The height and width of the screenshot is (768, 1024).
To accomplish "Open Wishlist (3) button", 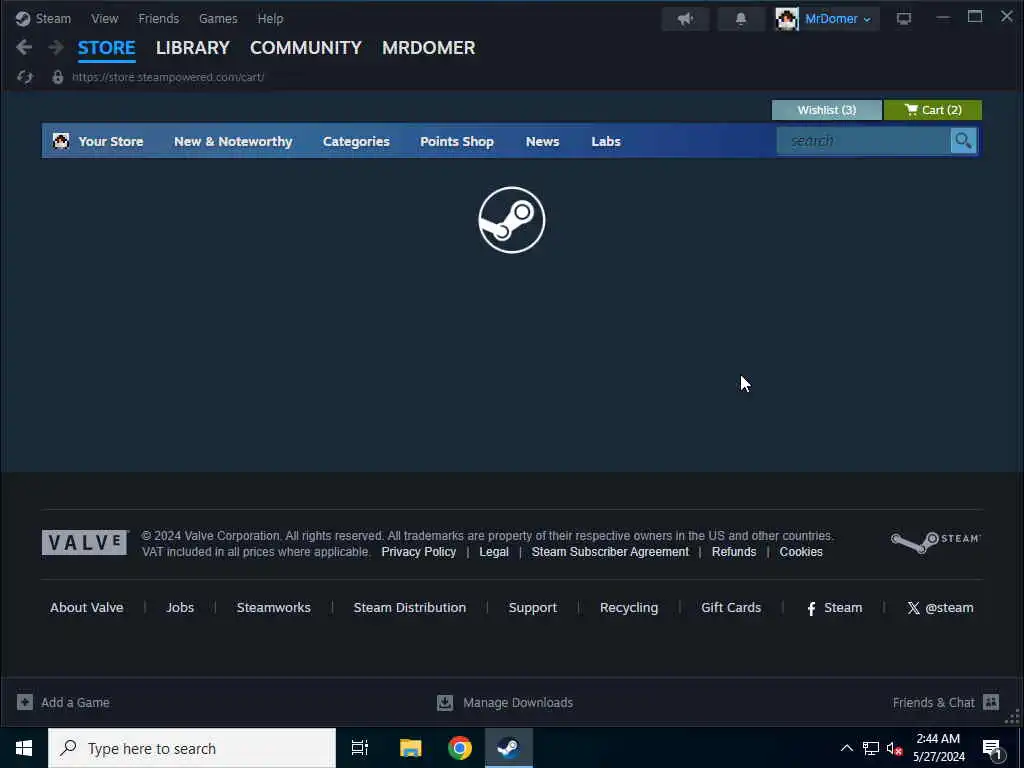I will tap(826, 110).
